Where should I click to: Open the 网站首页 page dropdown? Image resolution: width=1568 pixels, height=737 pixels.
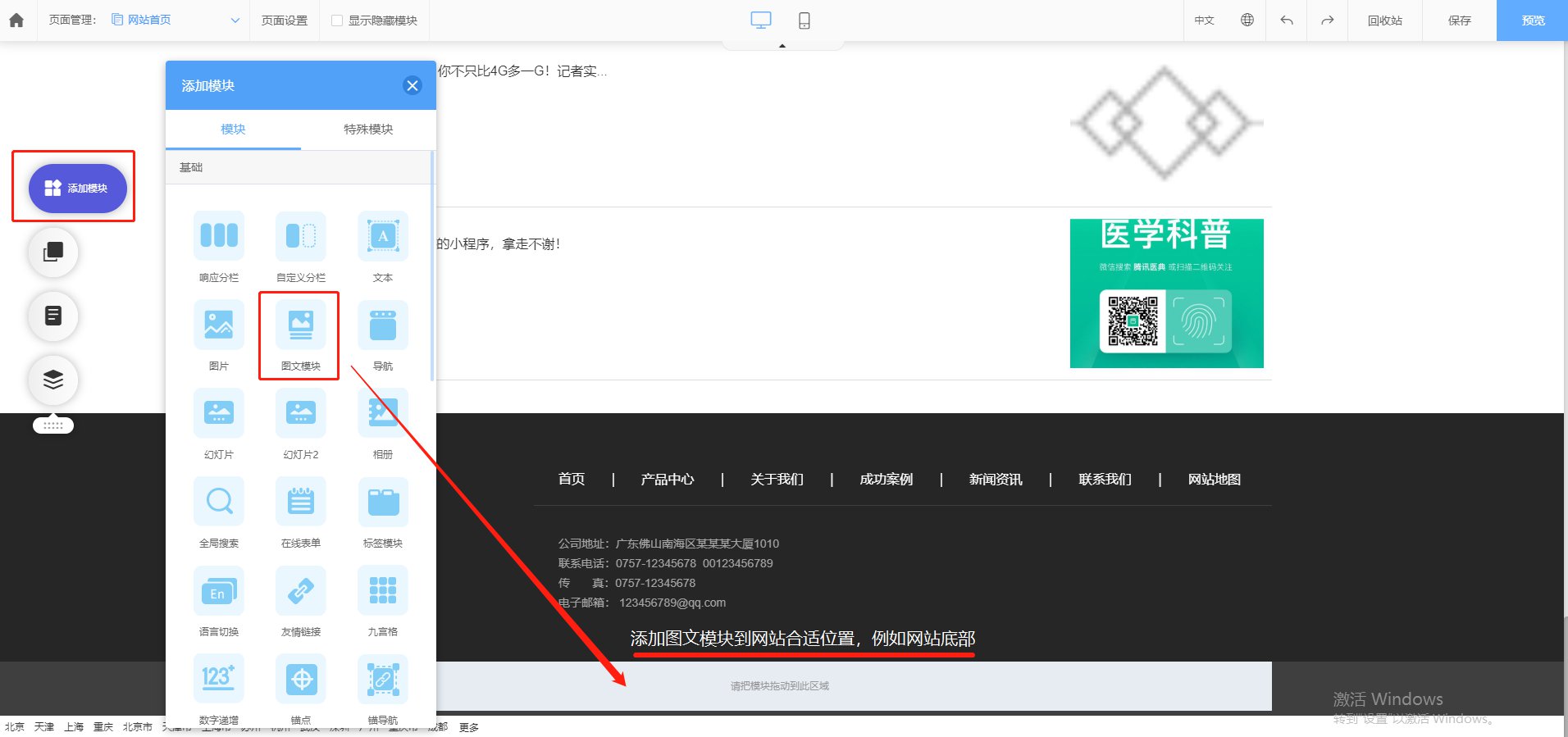click(176, 20)
